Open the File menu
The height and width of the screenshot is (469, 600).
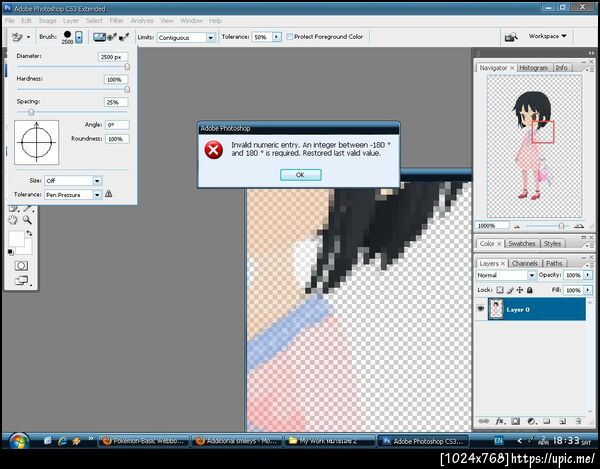[10, 21]
